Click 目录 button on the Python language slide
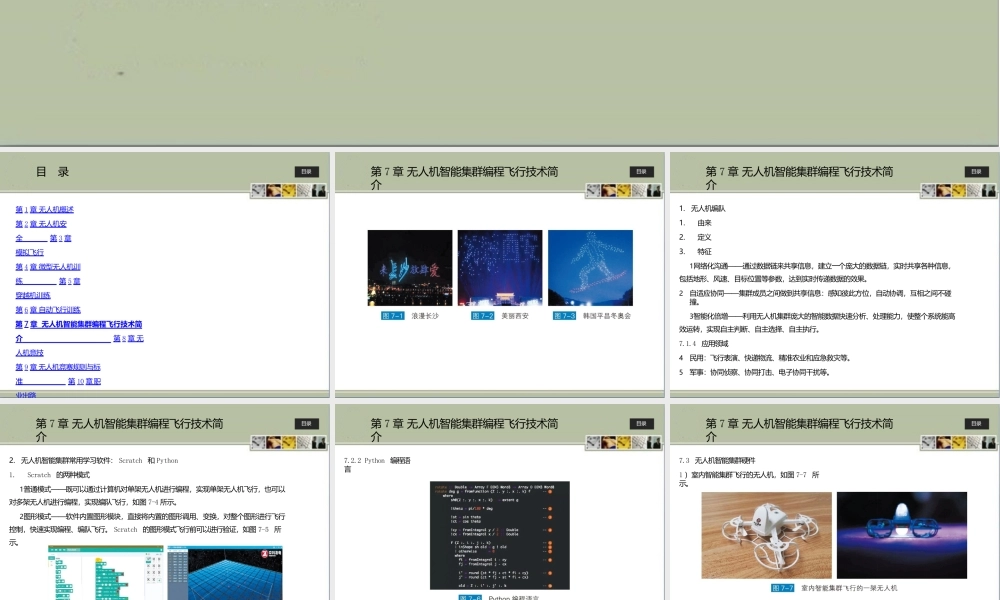This screenshot has width=1000, height=600. point(641,423)
